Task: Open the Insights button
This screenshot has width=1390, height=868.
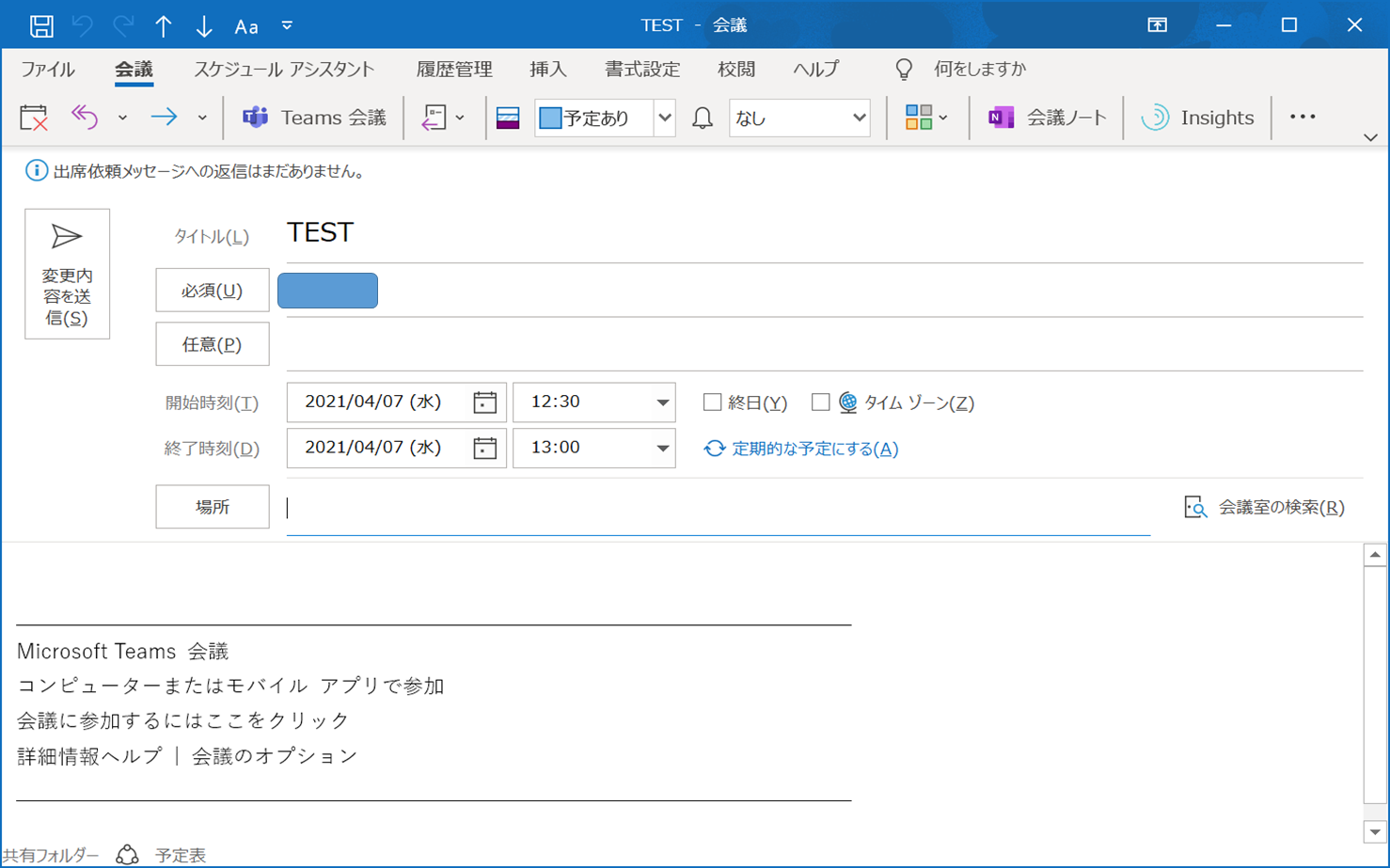Action: (1197, 118)
